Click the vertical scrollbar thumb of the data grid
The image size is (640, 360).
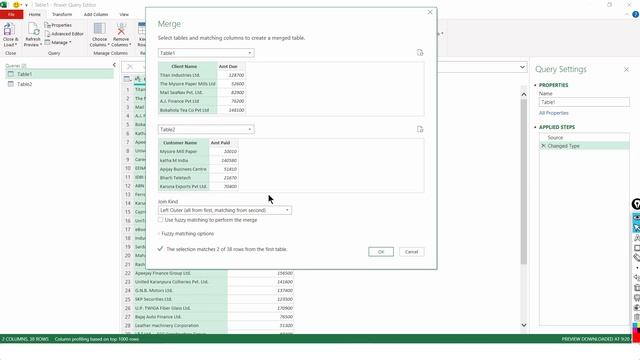(524, 182)
